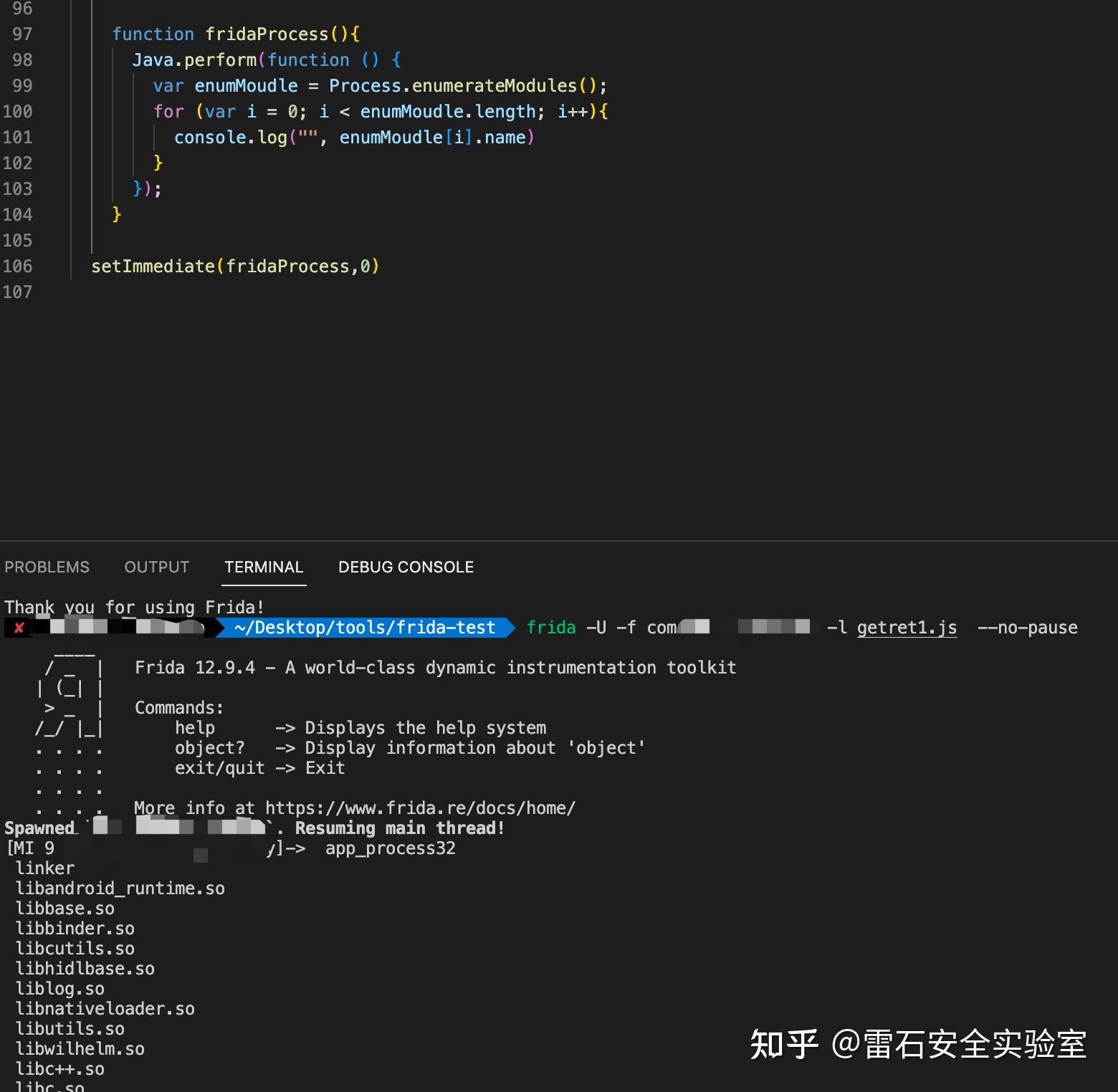
Task: Click libwilhelm.so in the module list
Action: coord(80,1048)
